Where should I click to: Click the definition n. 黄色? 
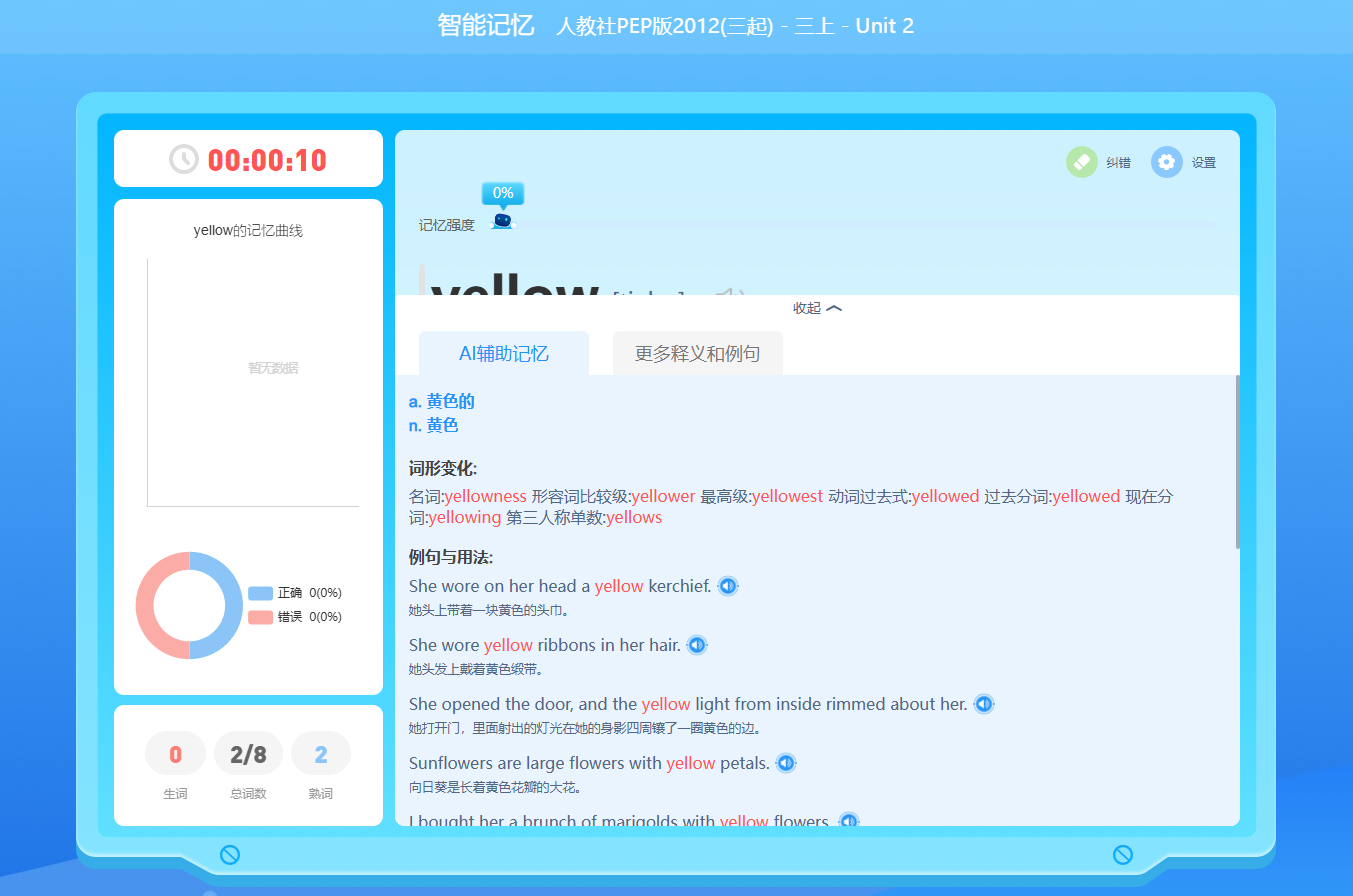click(x=434, y=425)
